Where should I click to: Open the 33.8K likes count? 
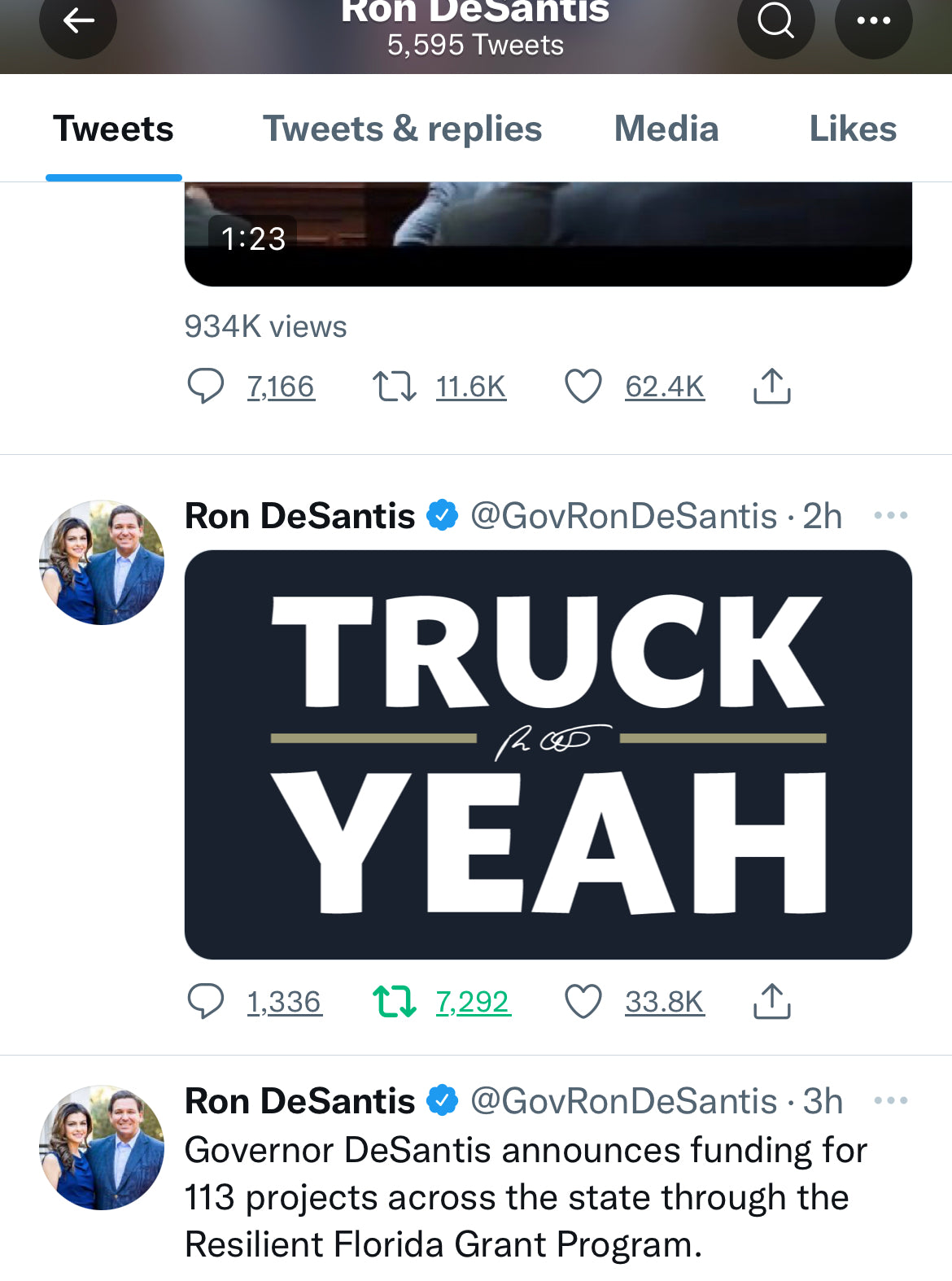click(664, 1001)
